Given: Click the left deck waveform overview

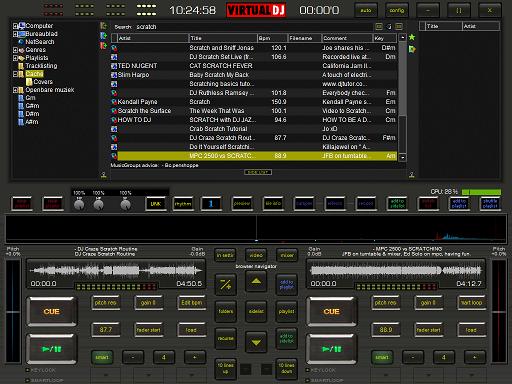Looking at the screenshot, I should (x=116, y=270).
